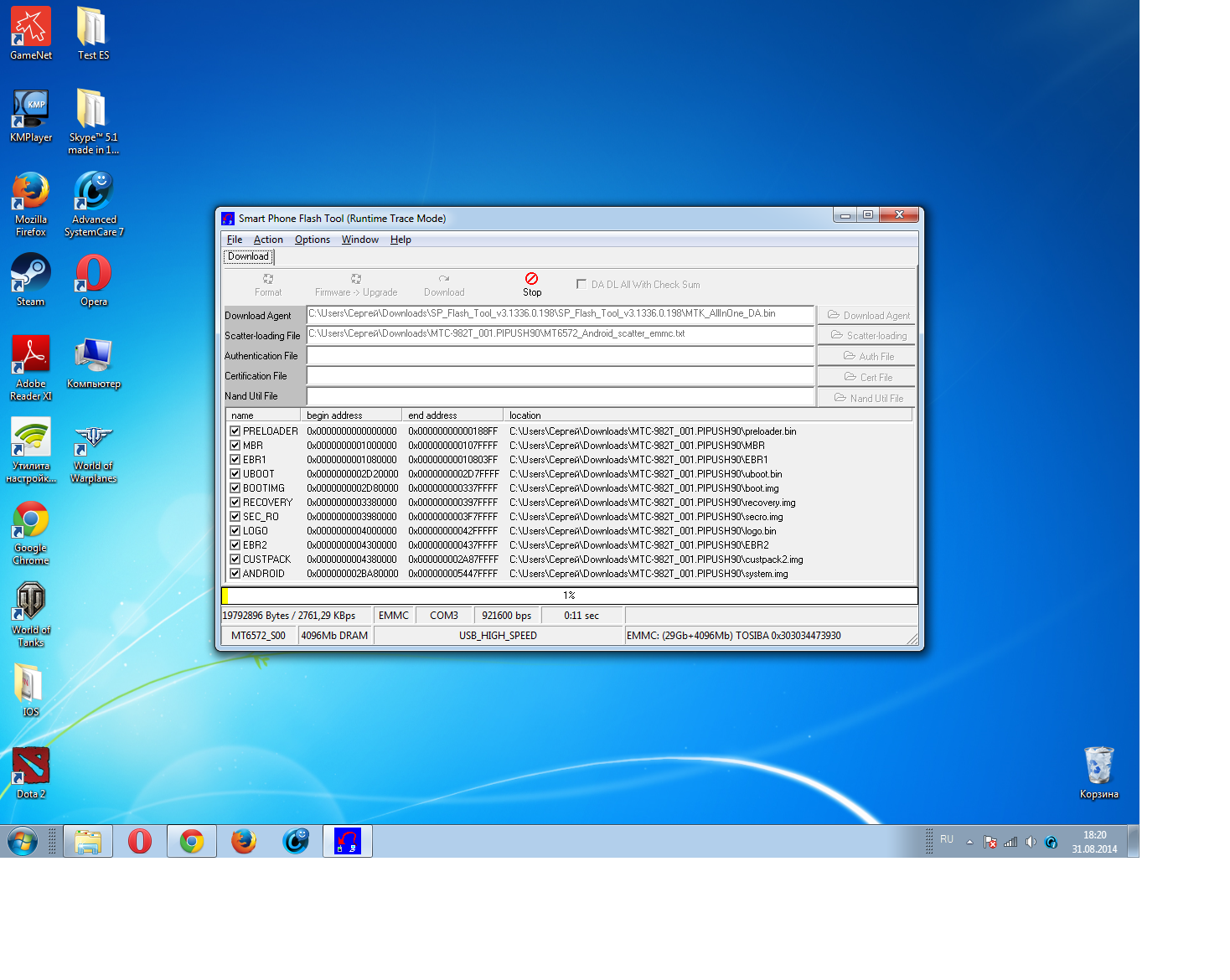Click the Cert File button
Viewport: 1230px width, 980px height.
pos(866,378)
